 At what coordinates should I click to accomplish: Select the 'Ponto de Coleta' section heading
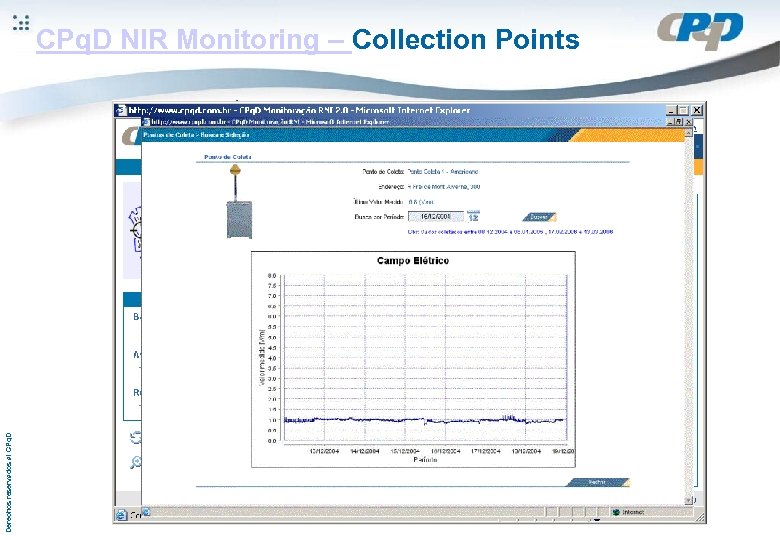(228, 157)
